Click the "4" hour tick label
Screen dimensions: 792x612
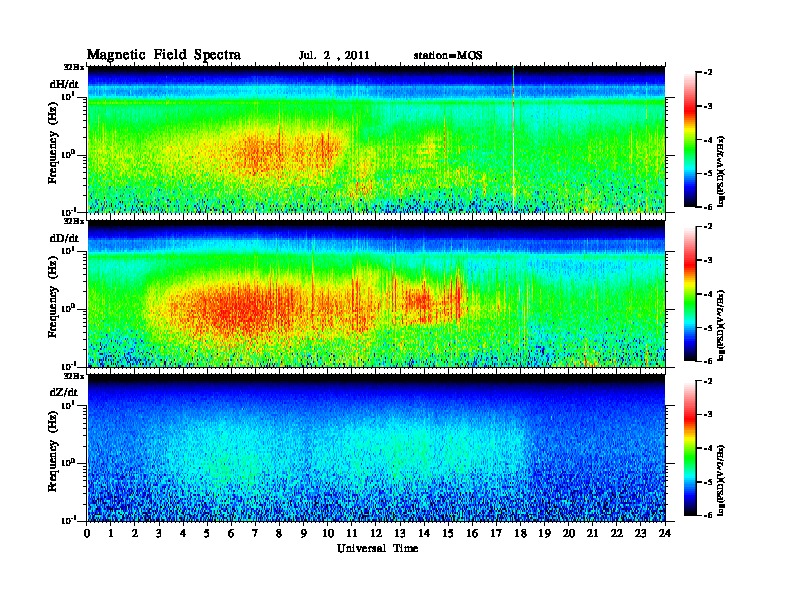pyautogui.click(x=183, y=533)
